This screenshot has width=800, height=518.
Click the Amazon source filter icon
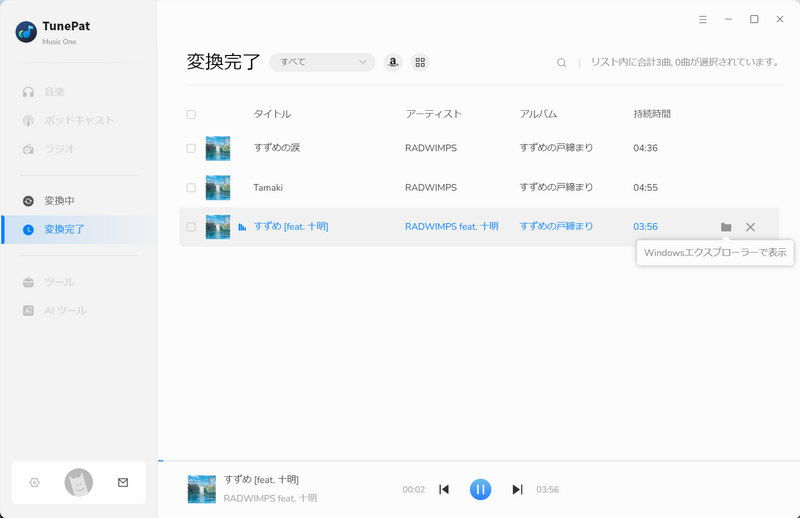coord(393,62)
